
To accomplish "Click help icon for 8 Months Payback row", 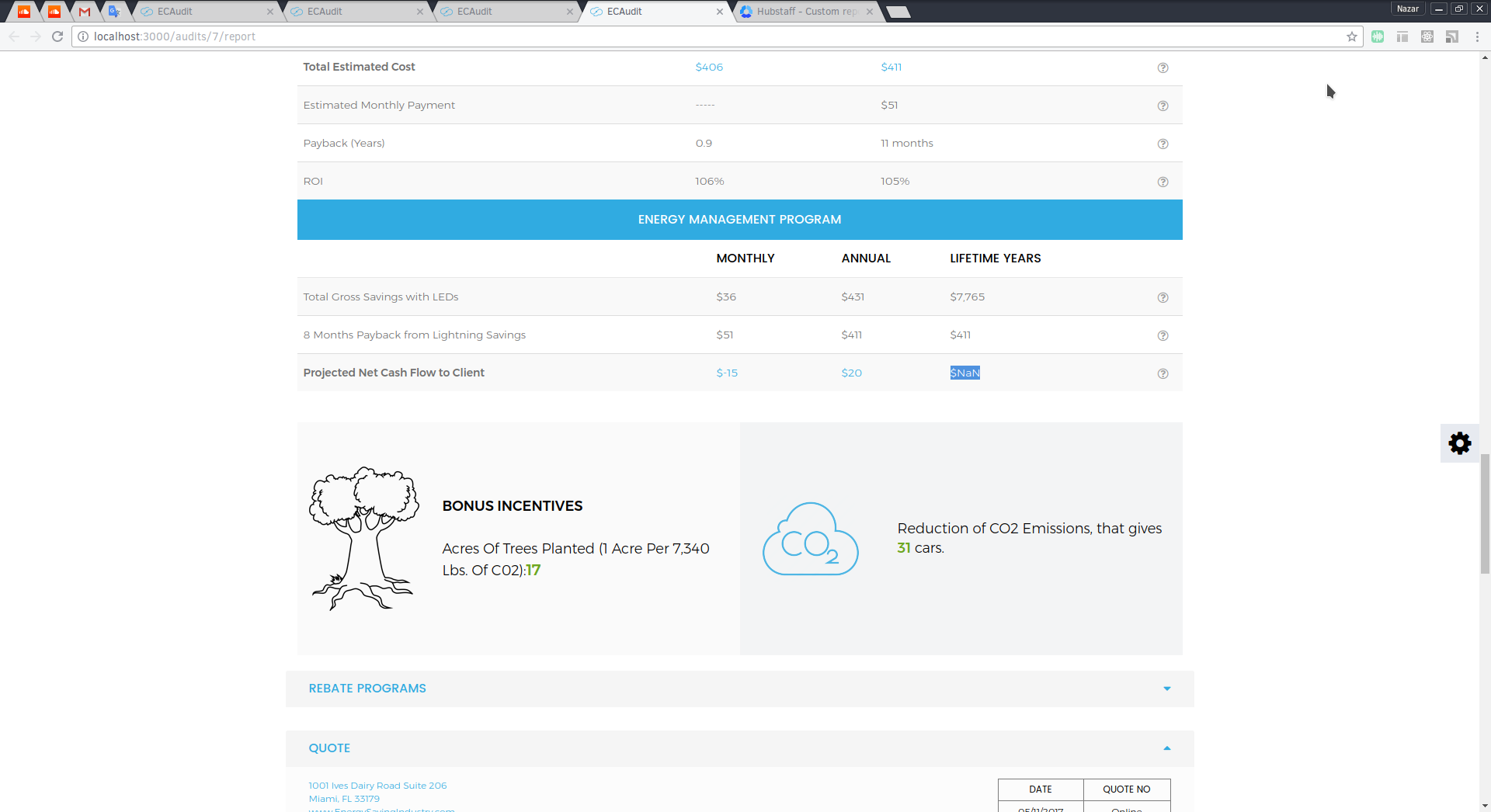I will tap(1163, 335).
